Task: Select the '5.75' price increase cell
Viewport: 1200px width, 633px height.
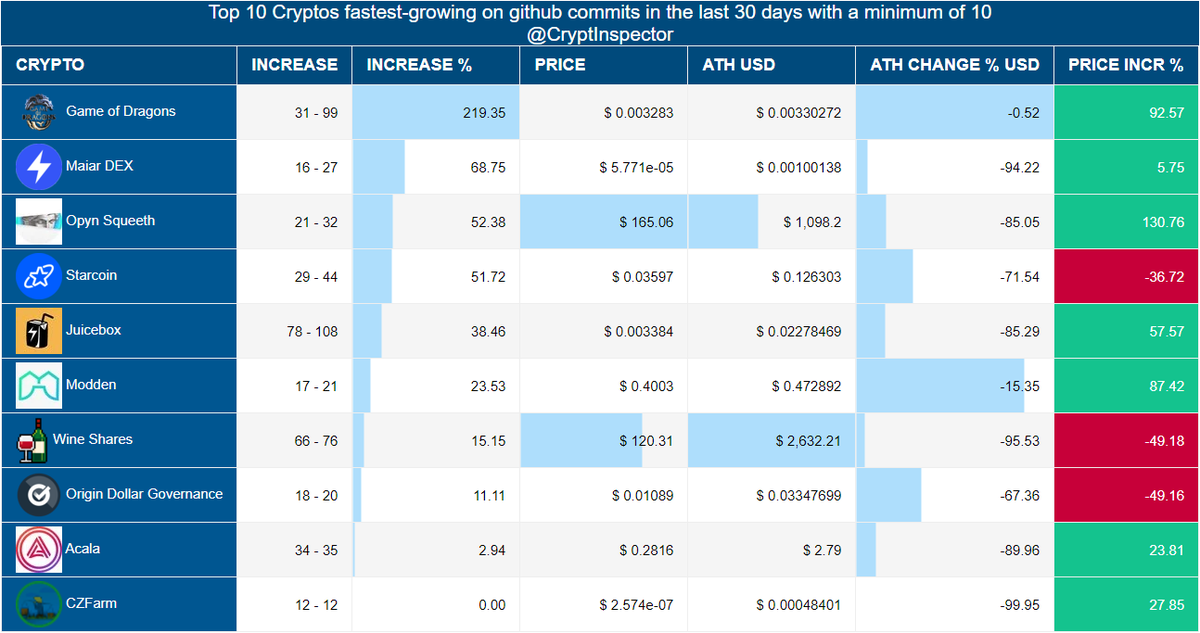Action: coord(1127,167)
